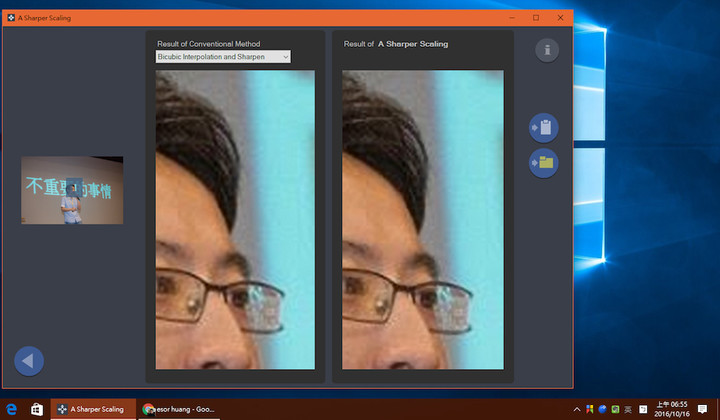Save the scaled result to a folder

coord(544,163)
